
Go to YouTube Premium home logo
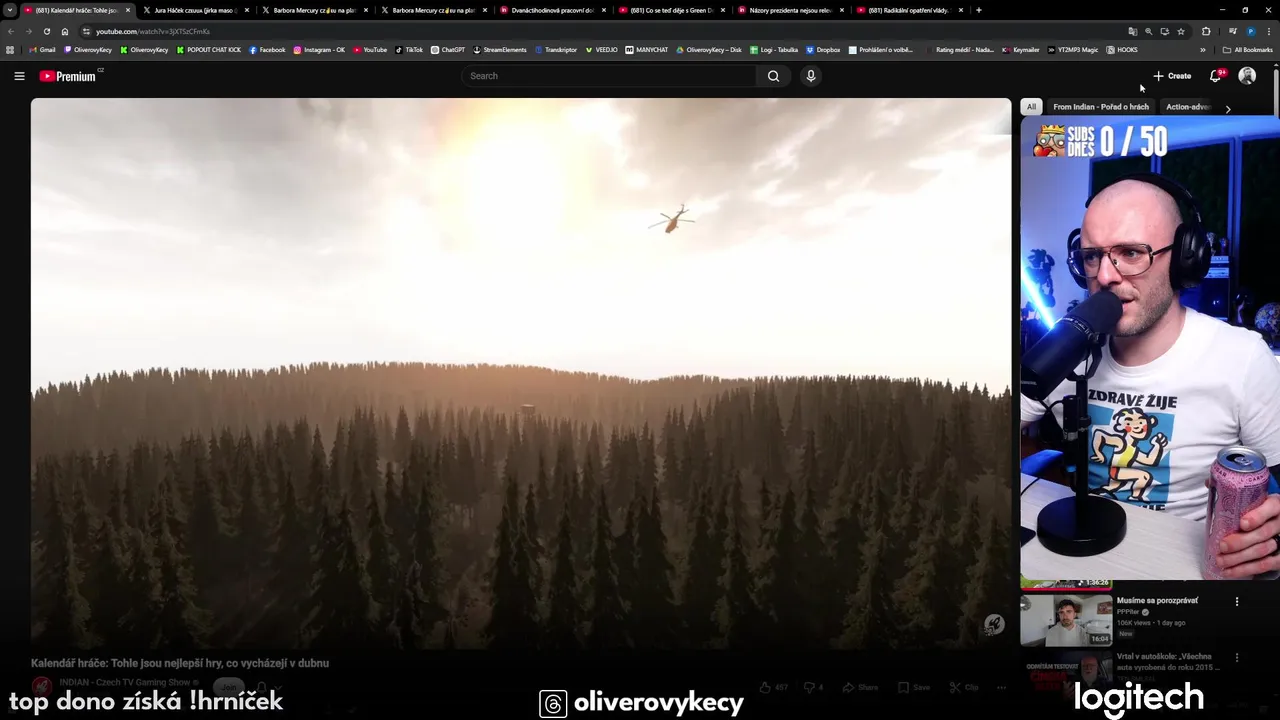point(68,76)
